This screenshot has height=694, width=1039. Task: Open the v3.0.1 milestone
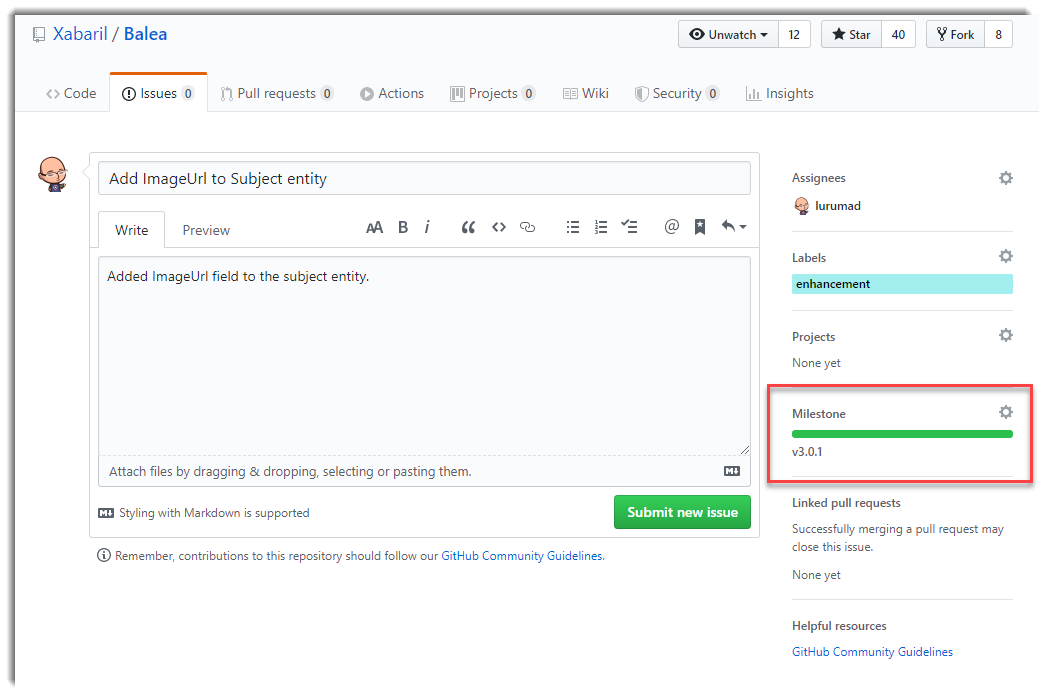pyautogui.click(x=807, y=452)
